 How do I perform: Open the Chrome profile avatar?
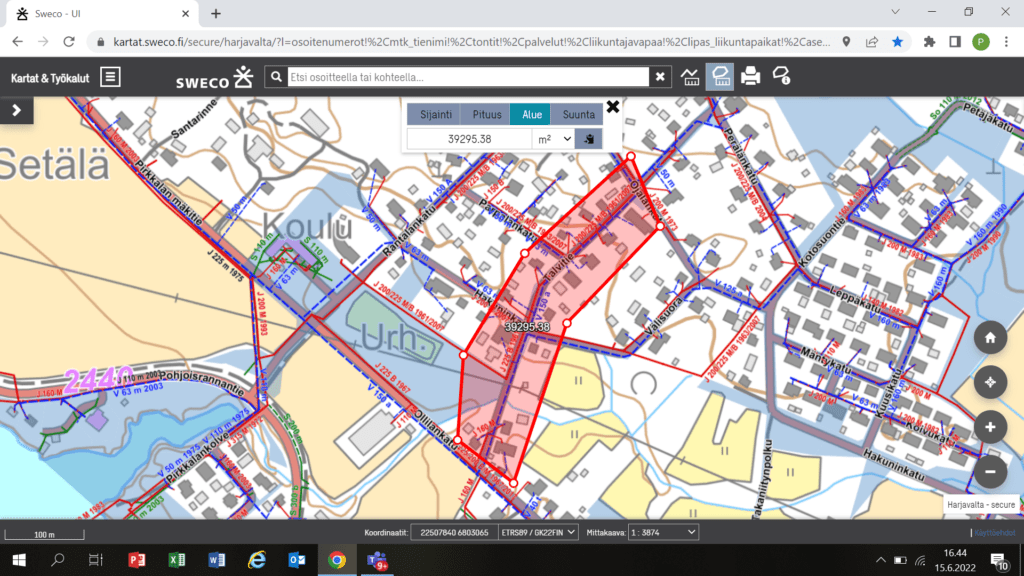tap(980, 42)
